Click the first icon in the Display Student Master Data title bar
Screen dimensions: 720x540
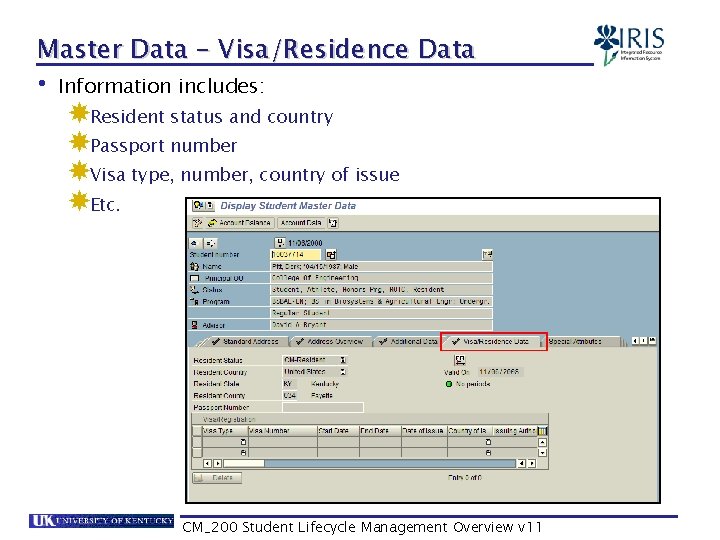tap(198, 205)
